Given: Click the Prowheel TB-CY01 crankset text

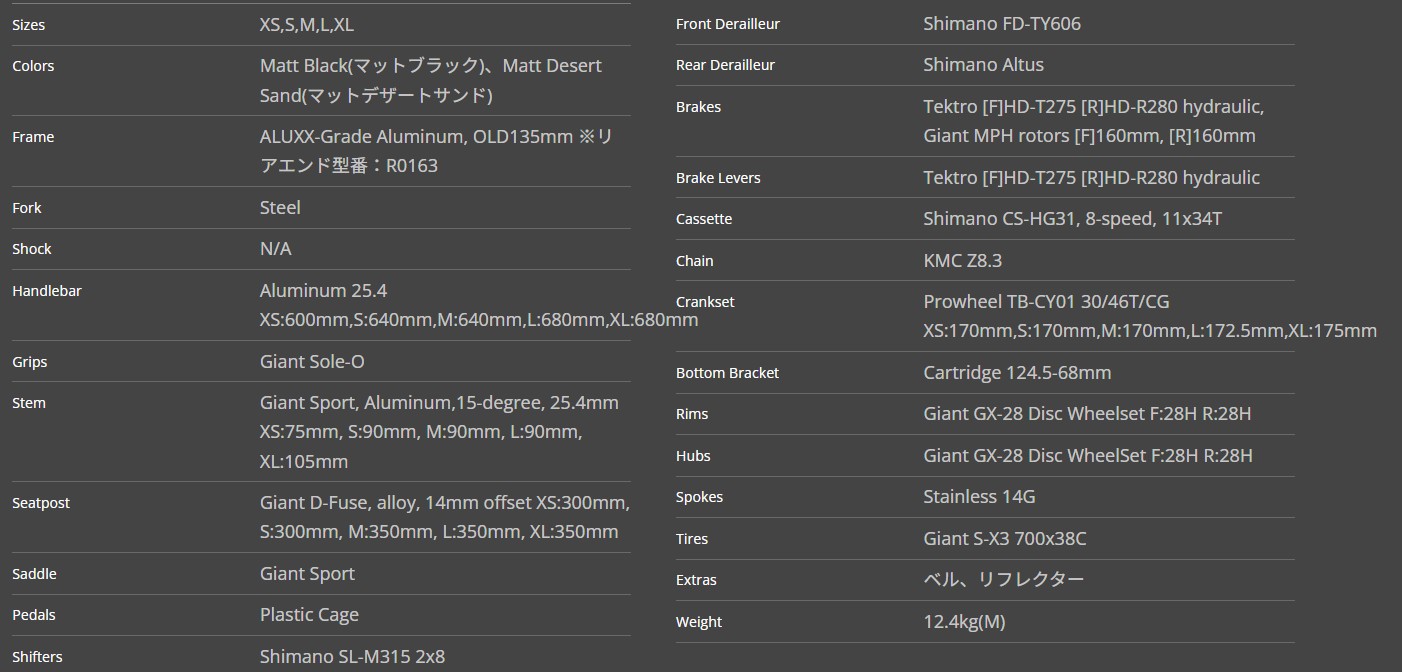Looking at the screenshot, I should tap(1046, 302).
